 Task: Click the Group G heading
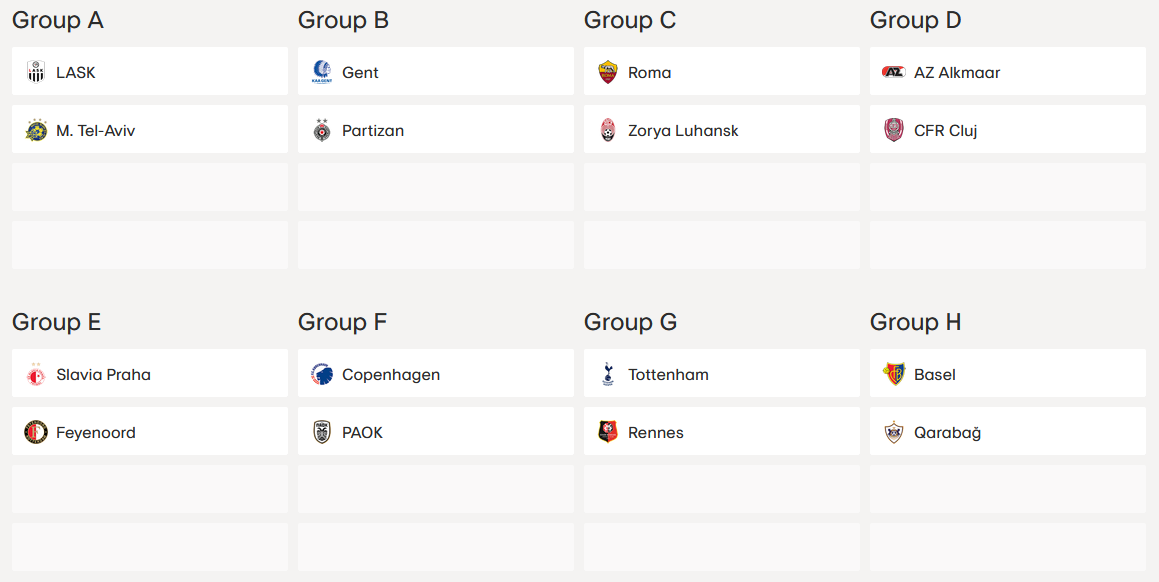coord(630,322)
